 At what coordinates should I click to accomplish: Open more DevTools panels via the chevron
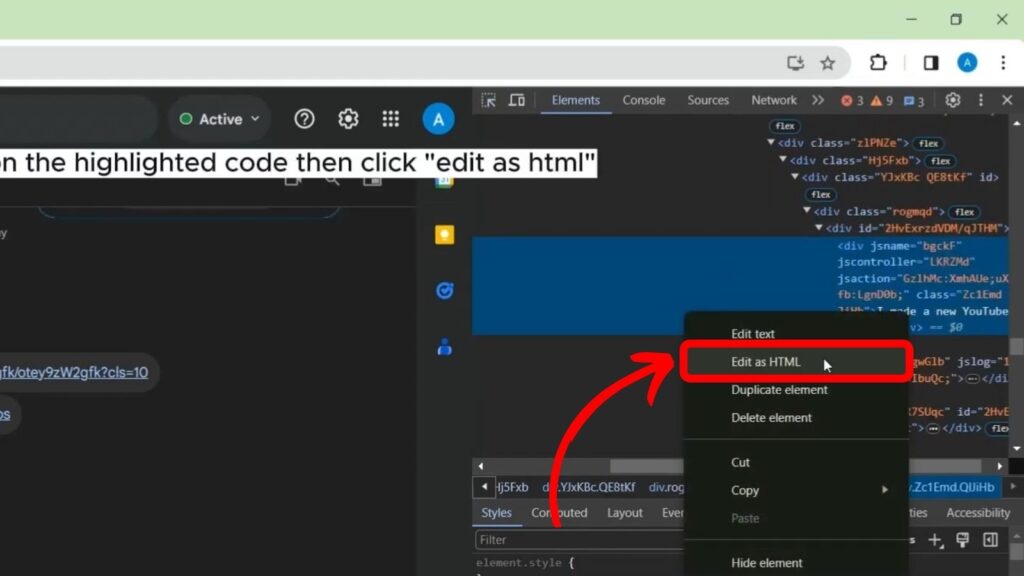(818, 100)
